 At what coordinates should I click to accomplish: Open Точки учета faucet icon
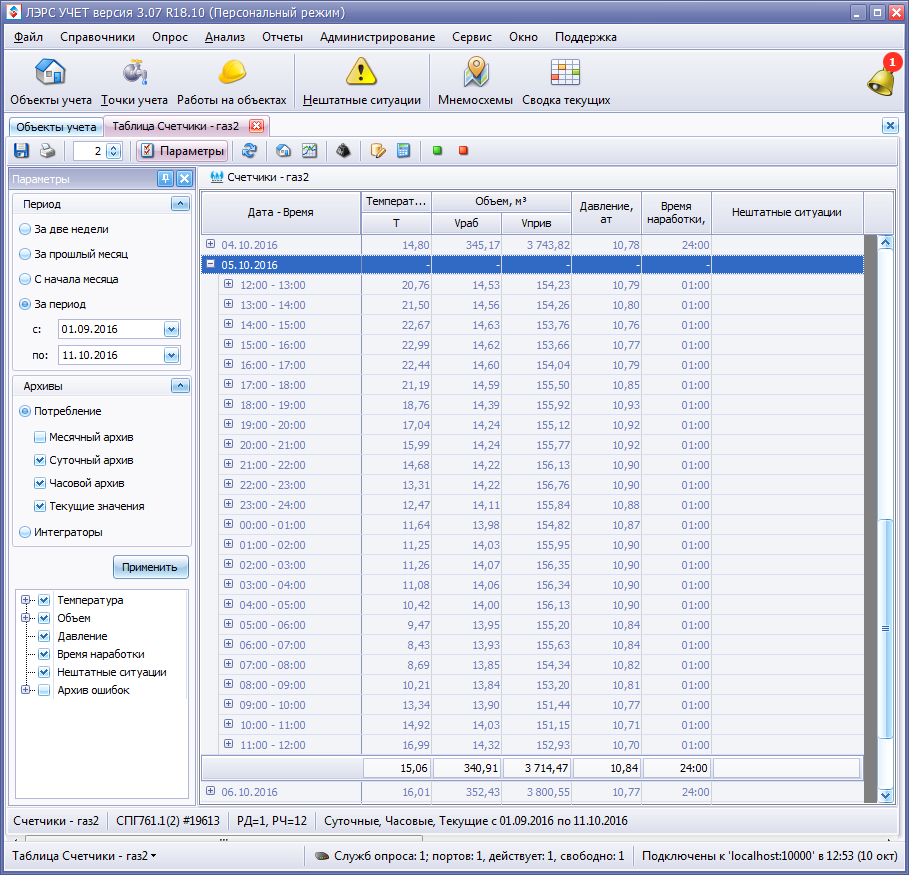(x=134, y=72)
